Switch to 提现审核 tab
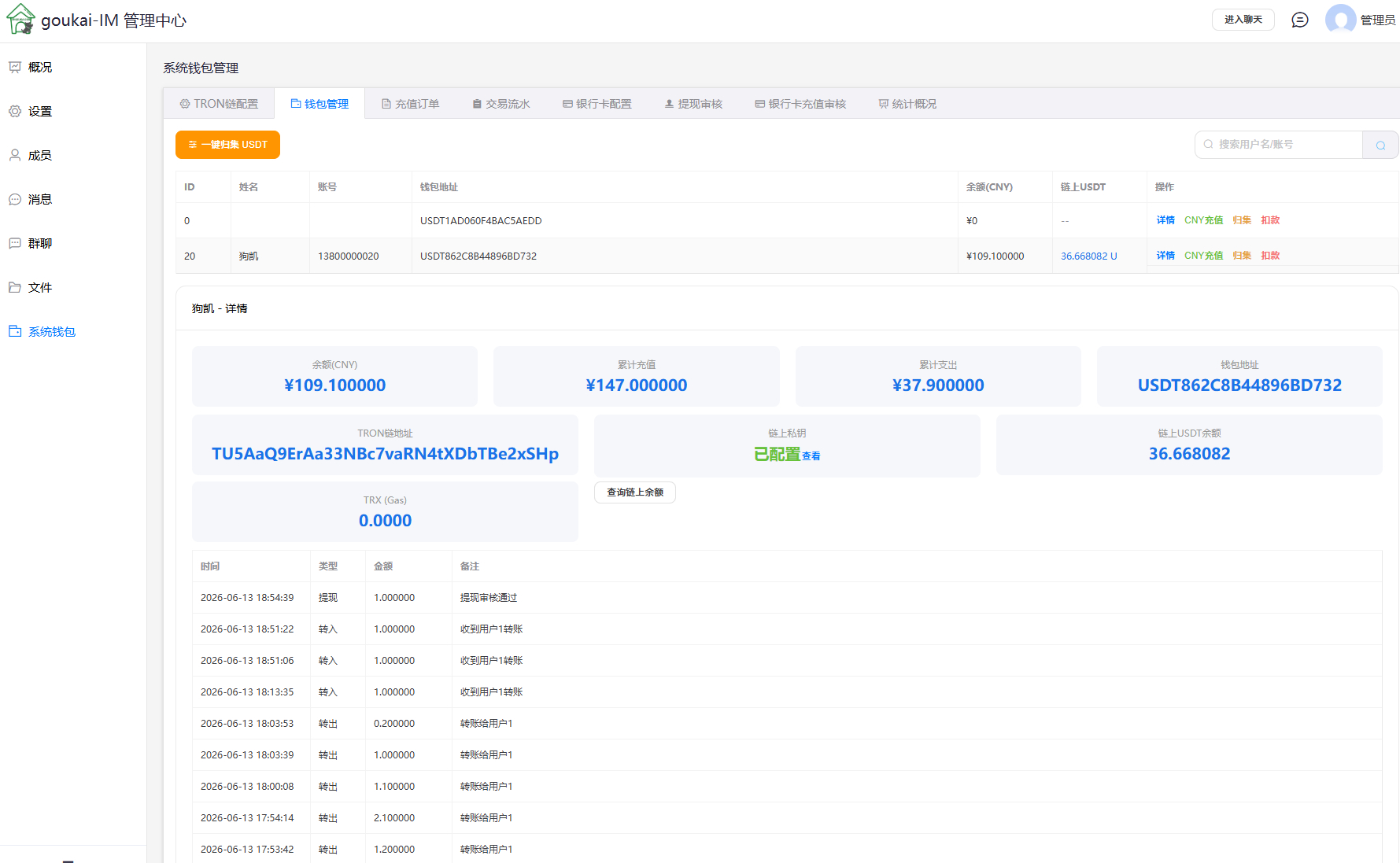 point(693,104)
